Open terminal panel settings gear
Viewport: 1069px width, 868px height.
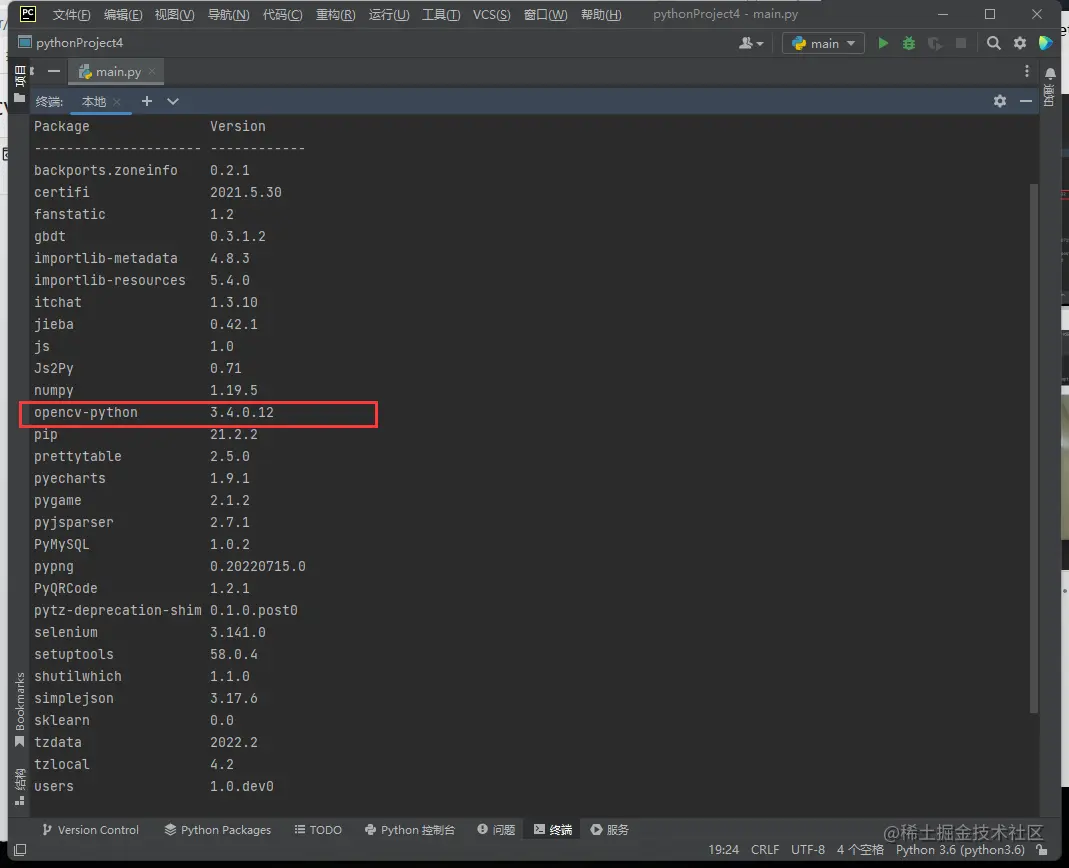(999, 101)
